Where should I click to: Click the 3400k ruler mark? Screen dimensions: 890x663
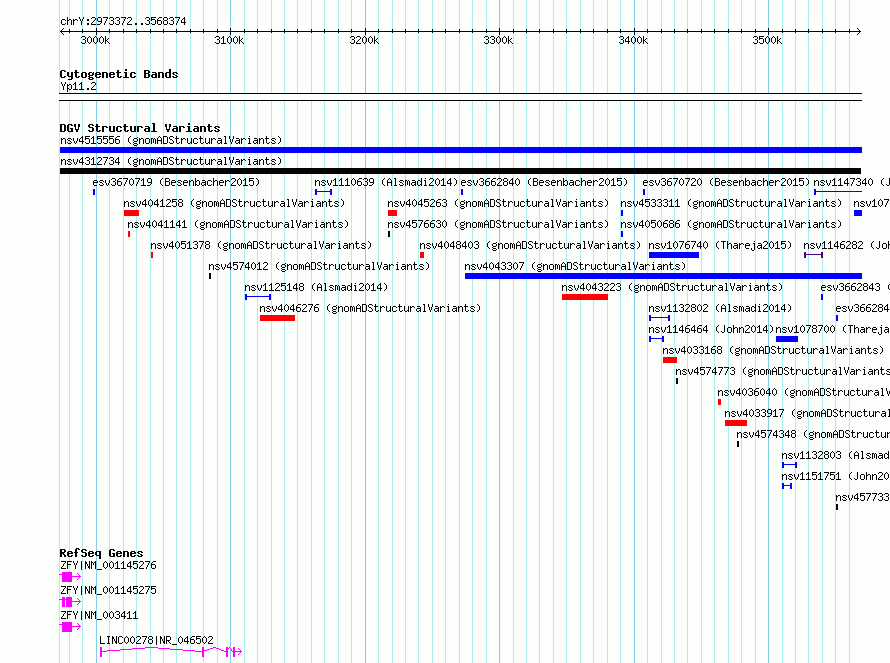(633, 40)
